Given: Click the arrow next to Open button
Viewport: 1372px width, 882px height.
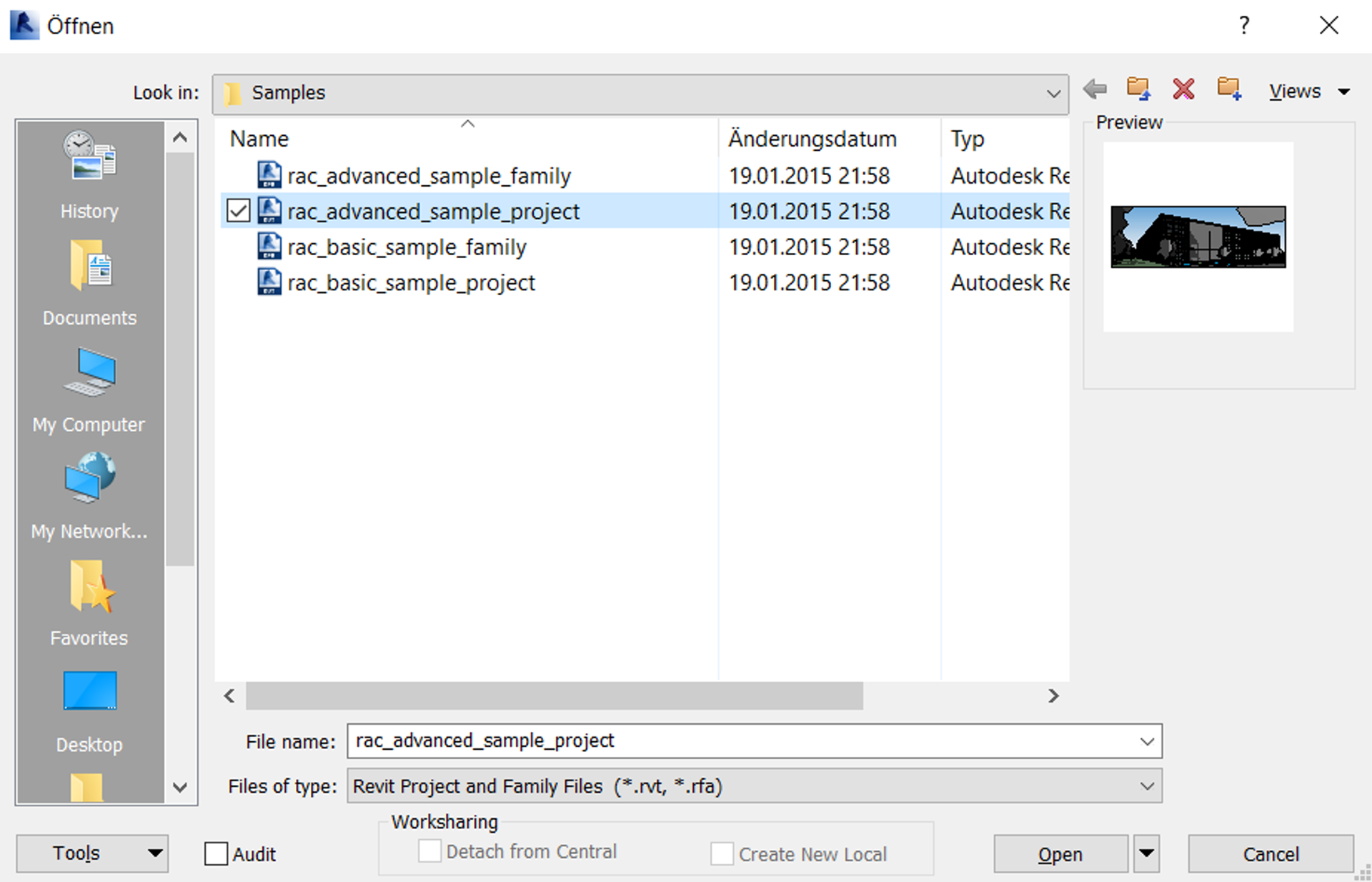Looking at the screenshot, I should point(1146,853).
